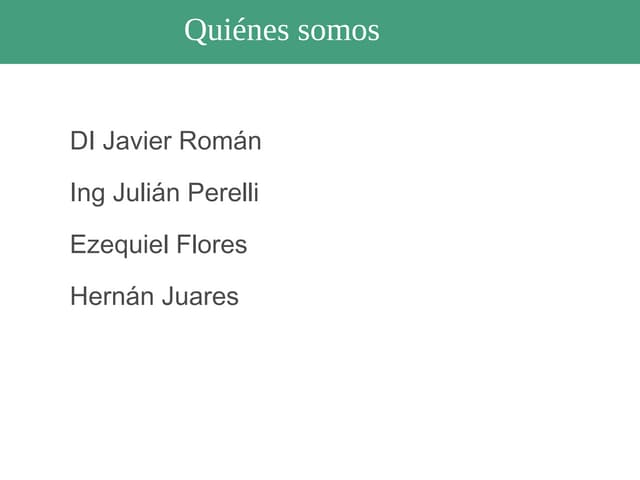Click the surname "Flores"

tap(211, 245)
